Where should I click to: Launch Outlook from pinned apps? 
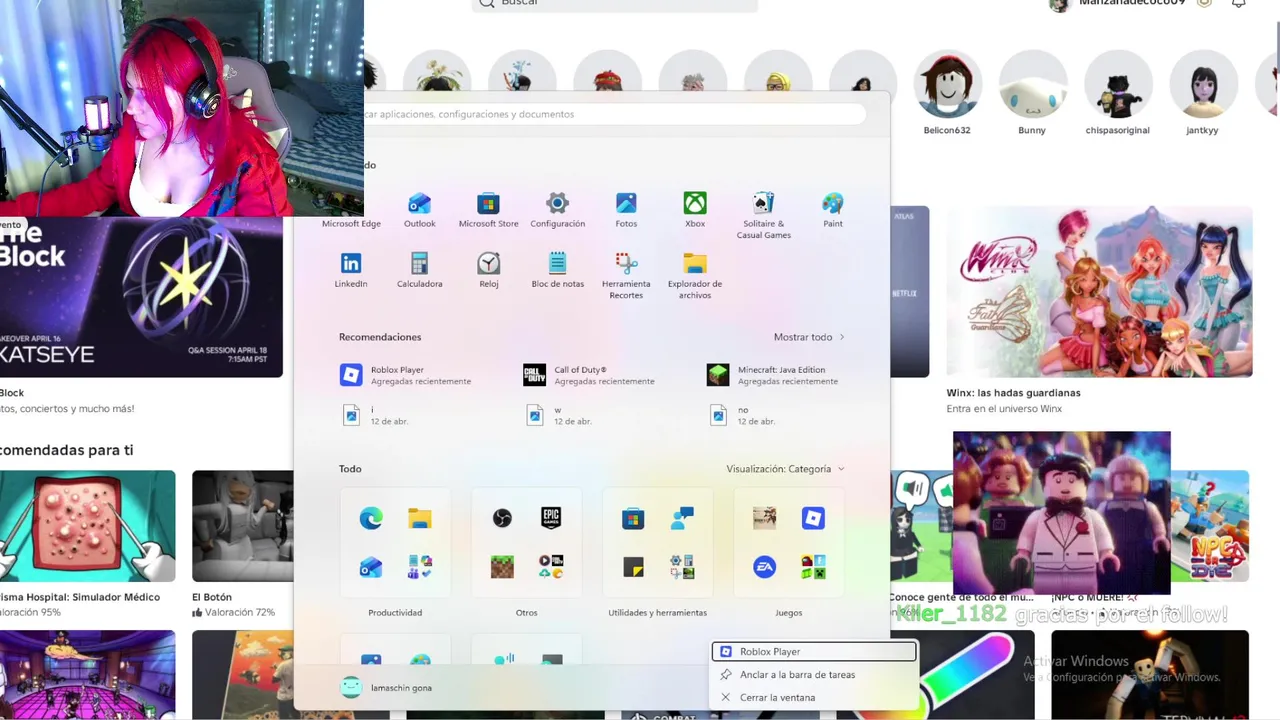click(419, 204)
